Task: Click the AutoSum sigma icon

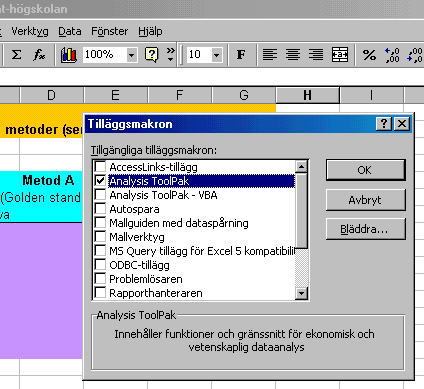Action: pyautogui.click(x=16, y=54)
